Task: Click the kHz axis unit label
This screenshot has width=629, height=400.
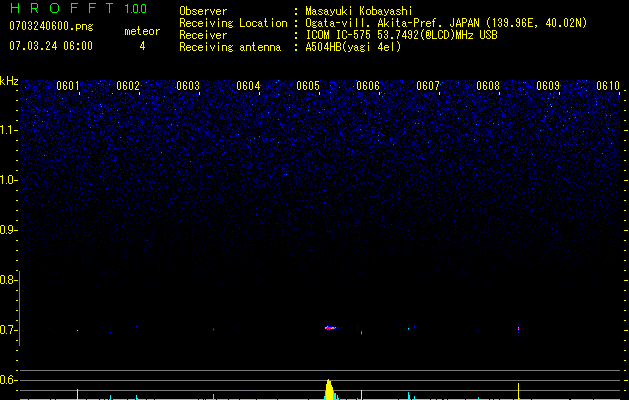Action: [9, 81]
